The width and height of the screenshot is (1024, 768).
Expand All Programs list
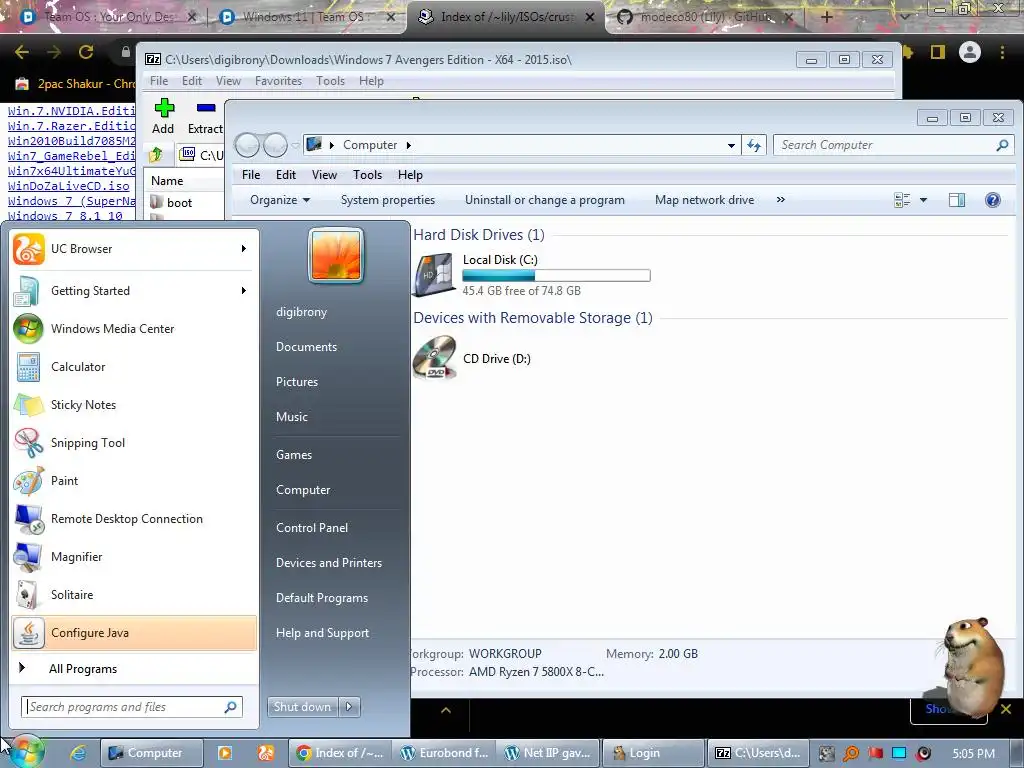pyautogui.click(x=134, y=669)
